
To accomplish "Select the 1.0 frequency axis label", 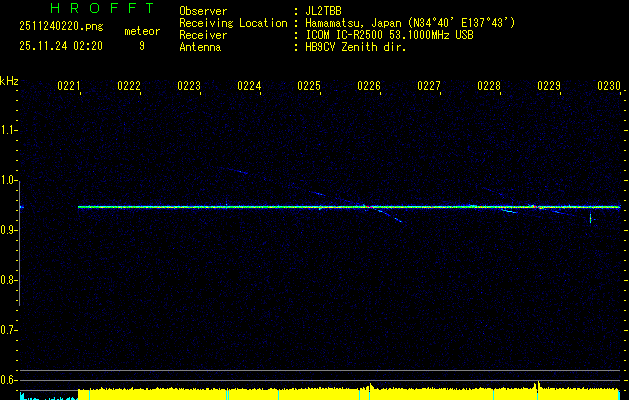I will coord(9,180).
